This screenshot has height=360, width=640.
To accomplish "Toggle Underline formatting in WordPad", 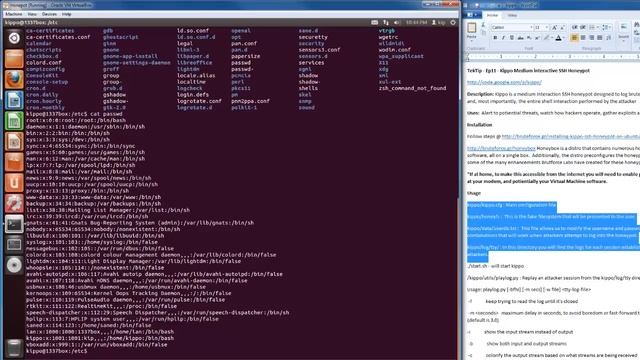I will (x=511, y=38).
